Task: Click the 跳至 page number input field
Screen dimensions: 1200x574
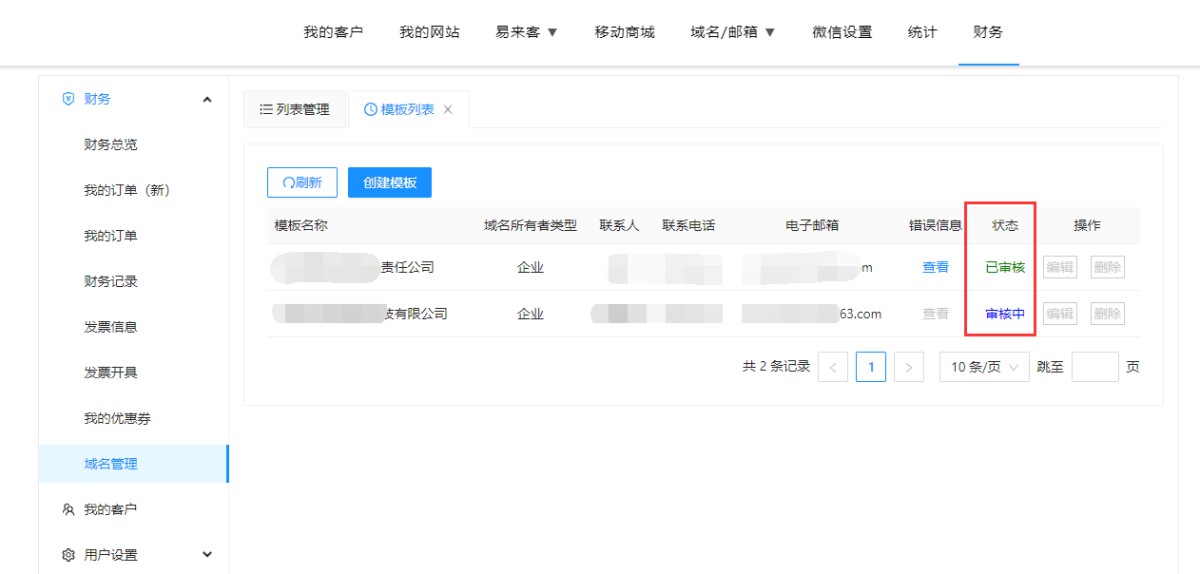Action: (1094, 367)
